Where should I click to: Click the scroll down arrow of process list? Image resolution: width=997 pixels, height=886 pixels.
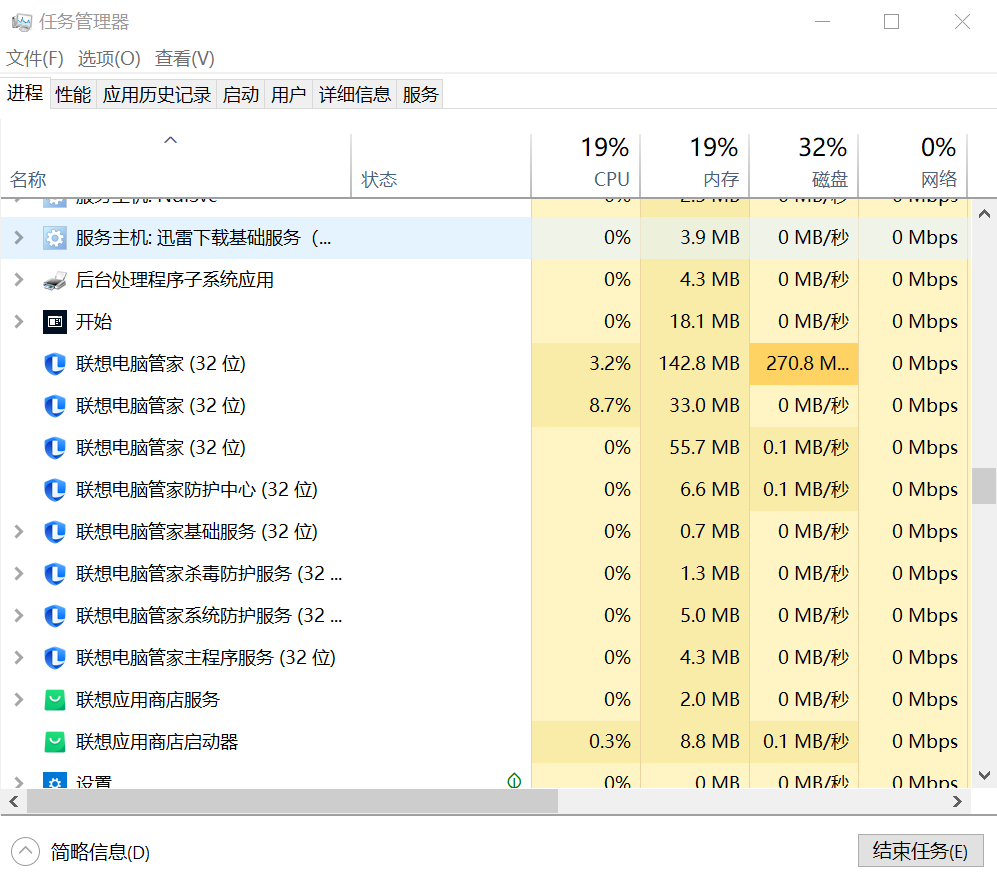click(x=984, y=775)
